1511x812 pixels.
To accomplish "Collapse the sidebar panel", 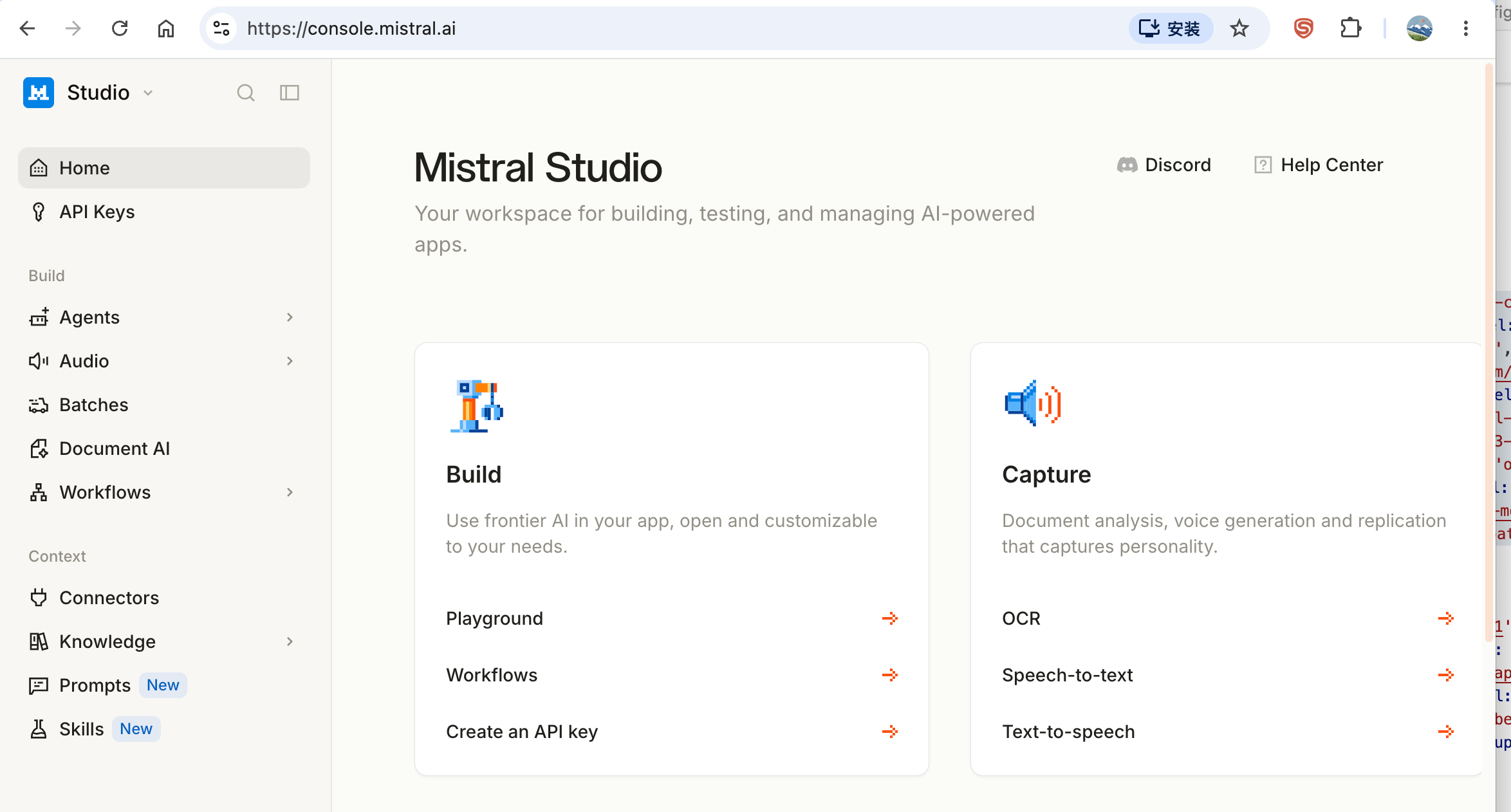I will point(290,93).
